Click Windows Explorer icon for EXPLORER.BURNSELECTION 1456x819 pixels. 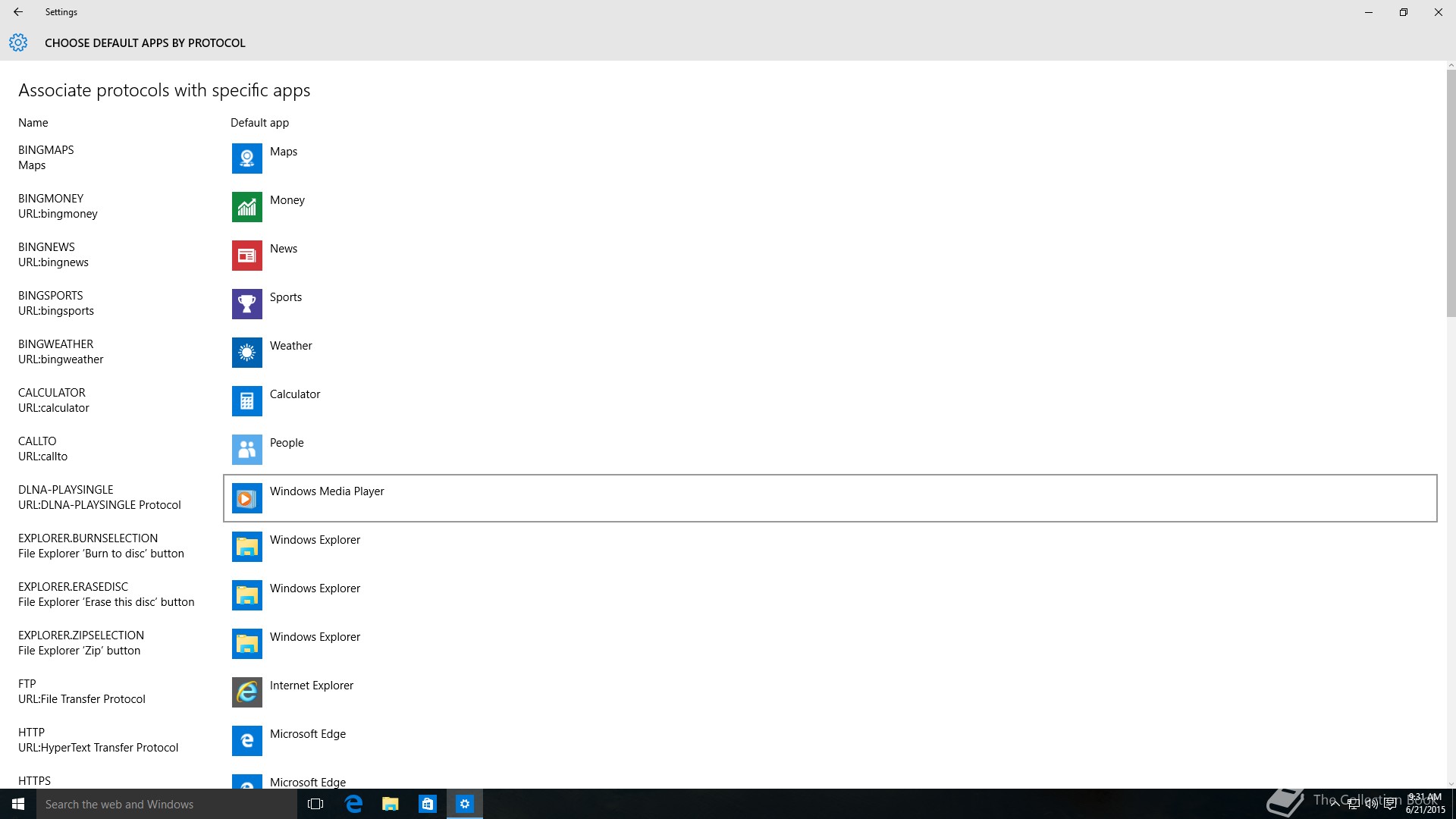(x=246, y=547)
